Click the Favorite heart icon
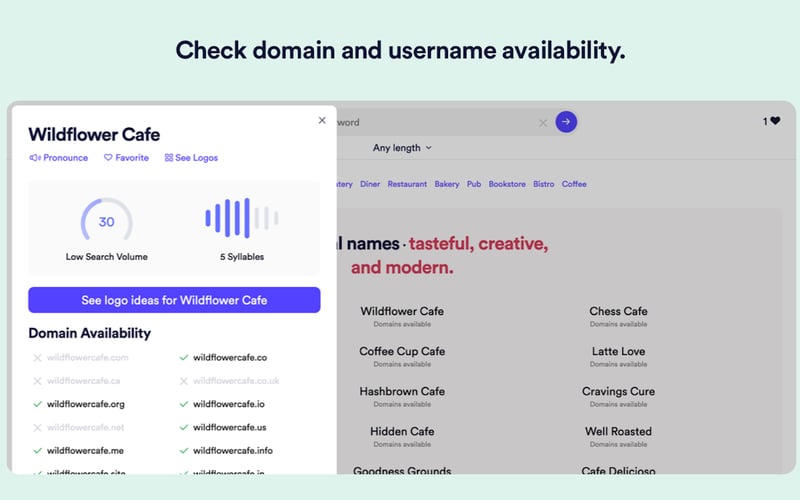The height and width of the screenshot is (500, 800). click(108, 158)
